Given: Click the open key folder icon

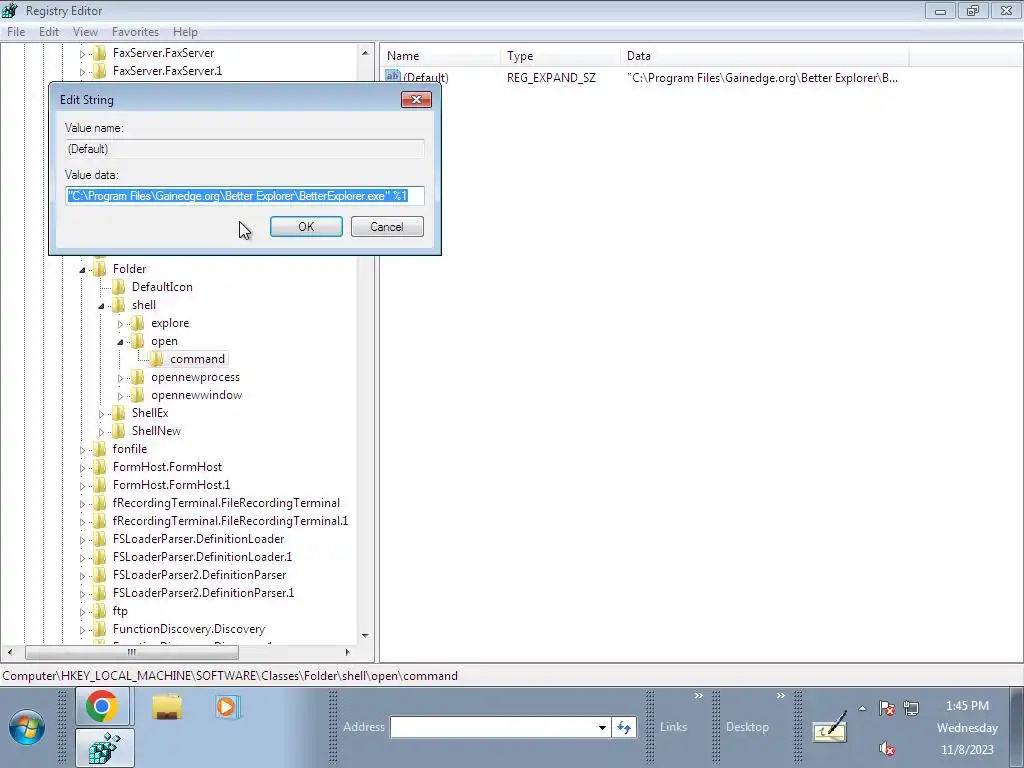Looking at the screenshot, I should point(137,340).
